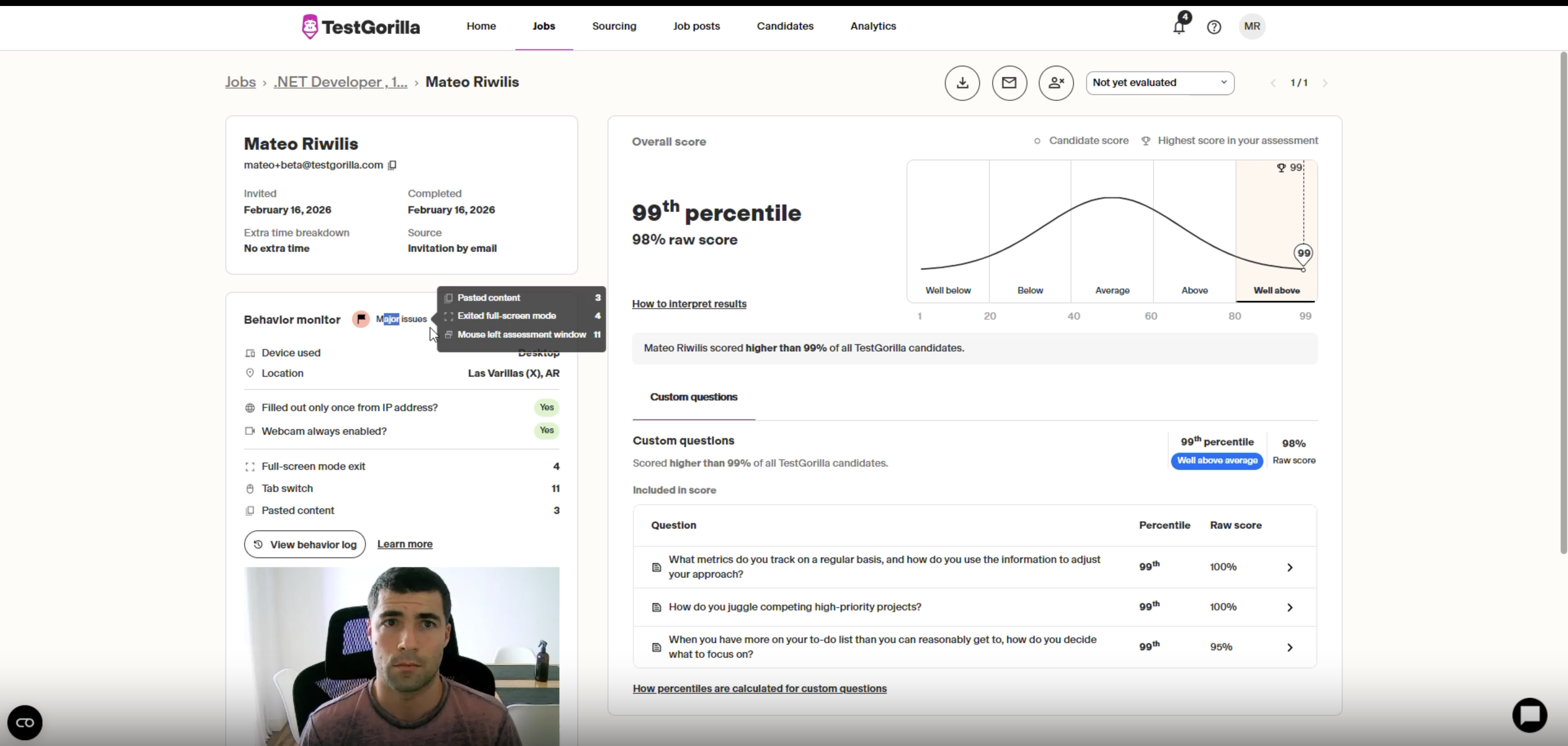This screenshot has width=1568, height=746.
Task: Click the reject candidate person icon
Action: pyautogui.click(x=1056, y=83)
